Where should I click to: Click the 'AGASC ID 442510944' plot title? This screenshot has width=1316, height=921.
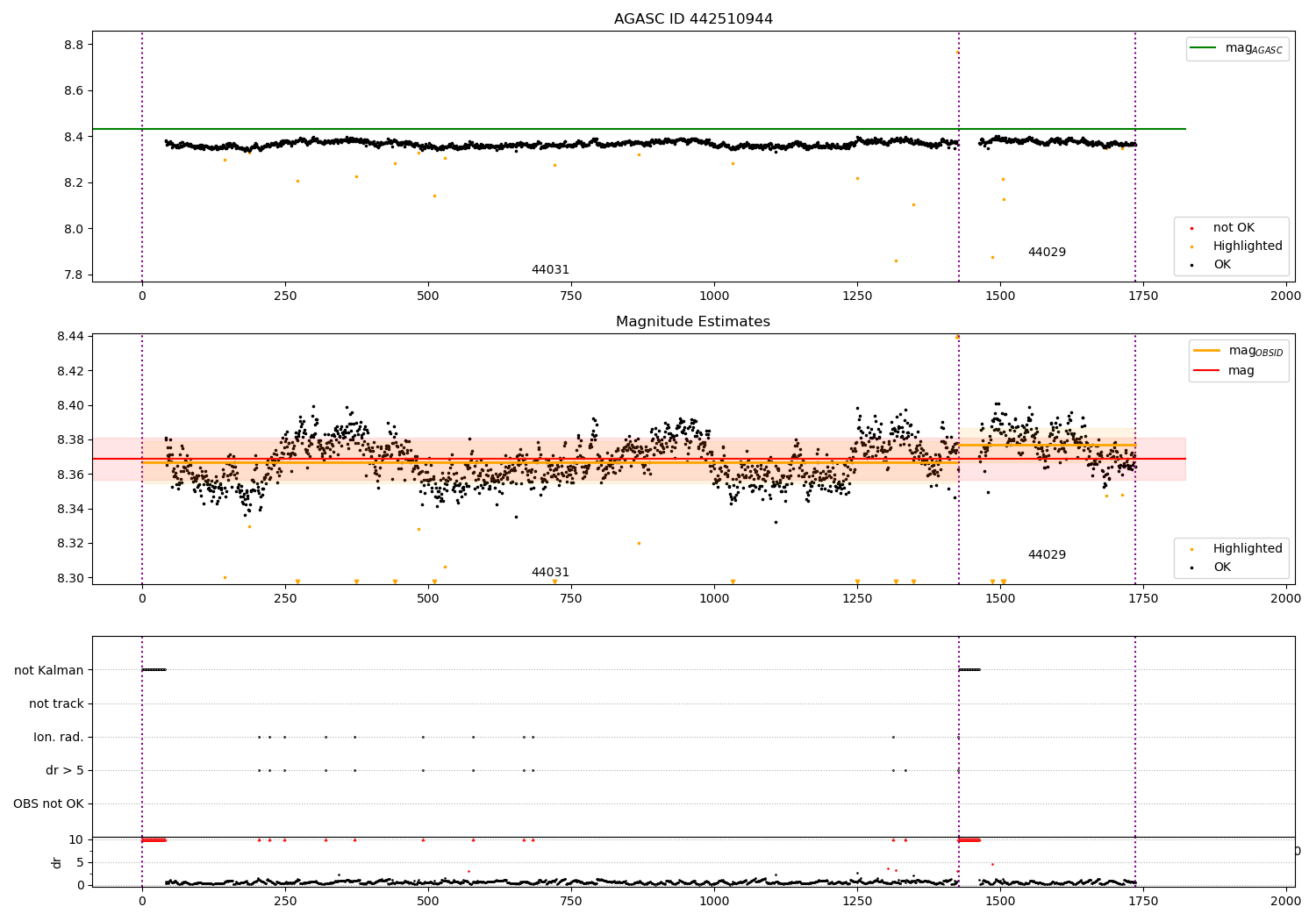coord(693,19)
